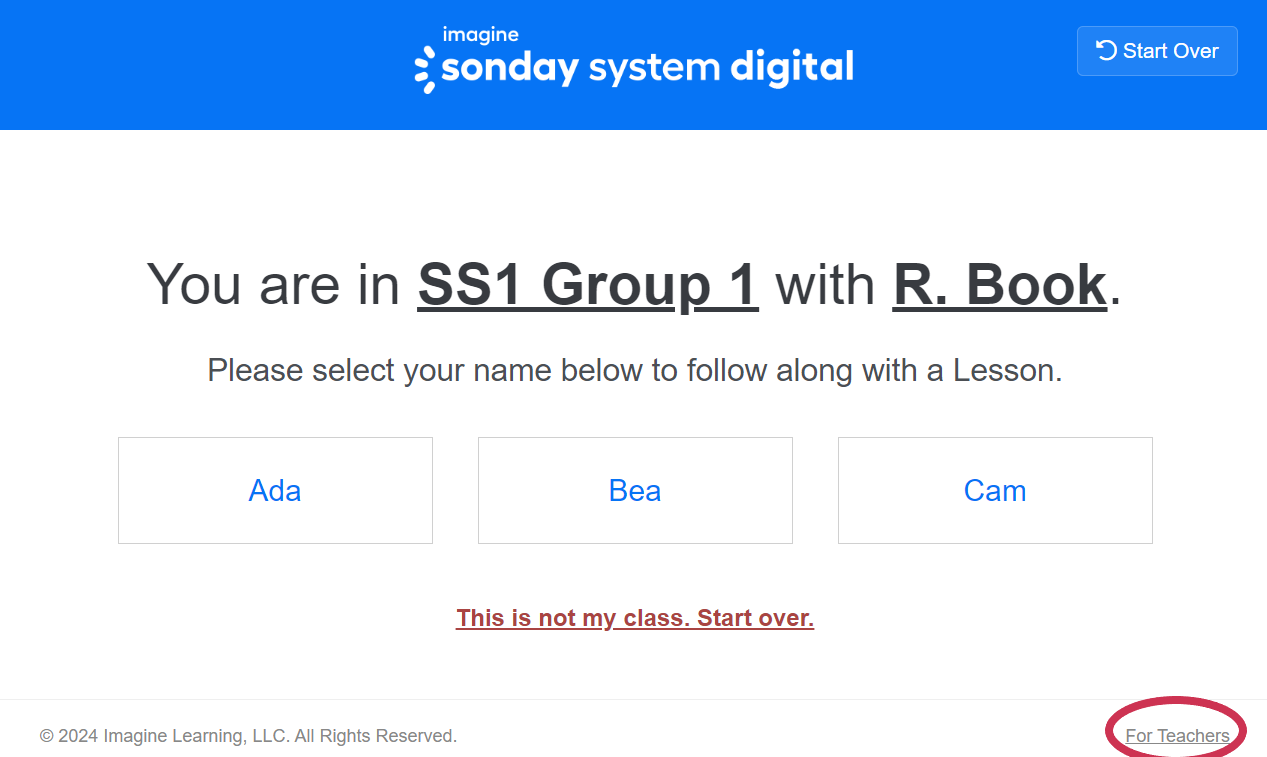1267x757 pixels.
Task: Click the word "with" in the heading
Action: pyautogui.click(x=825, y=285)
